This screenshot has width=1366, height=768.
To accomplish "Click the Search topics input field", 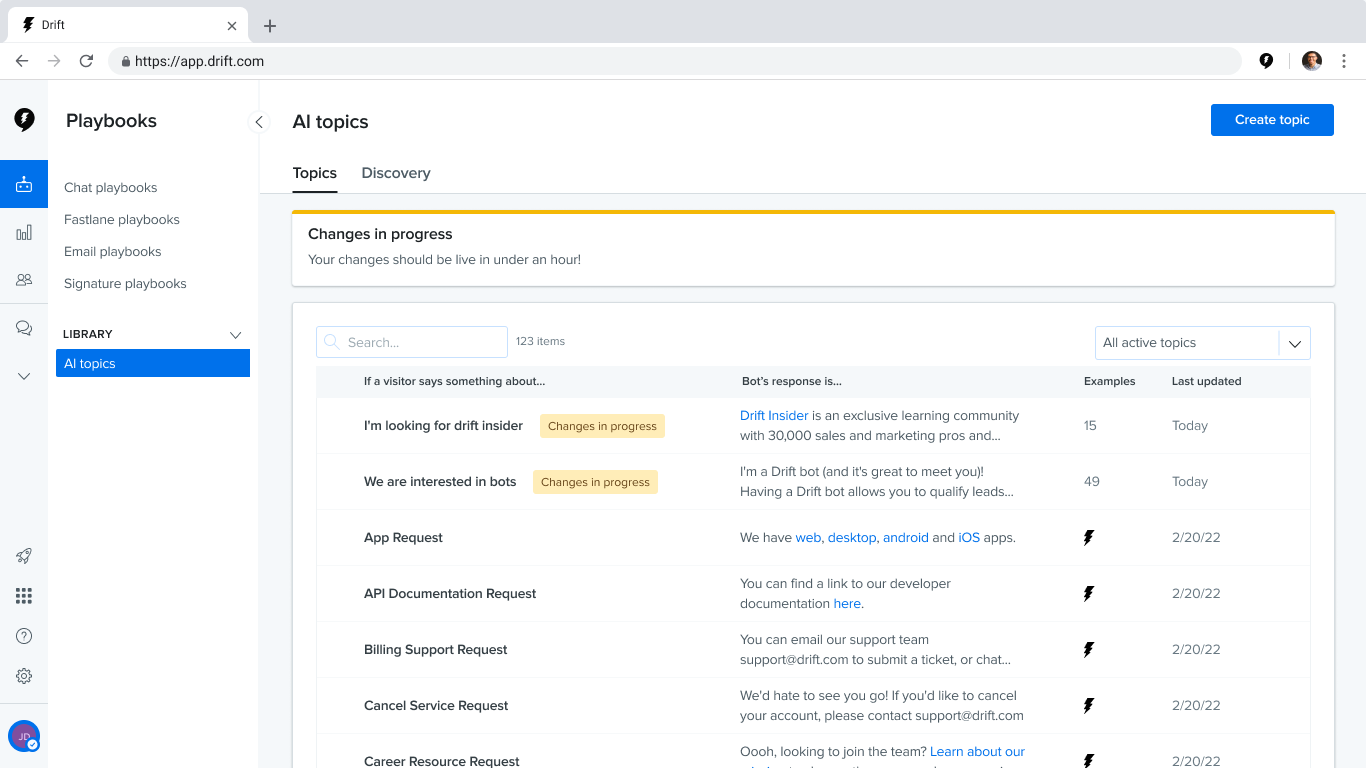I will pos(412,342).
